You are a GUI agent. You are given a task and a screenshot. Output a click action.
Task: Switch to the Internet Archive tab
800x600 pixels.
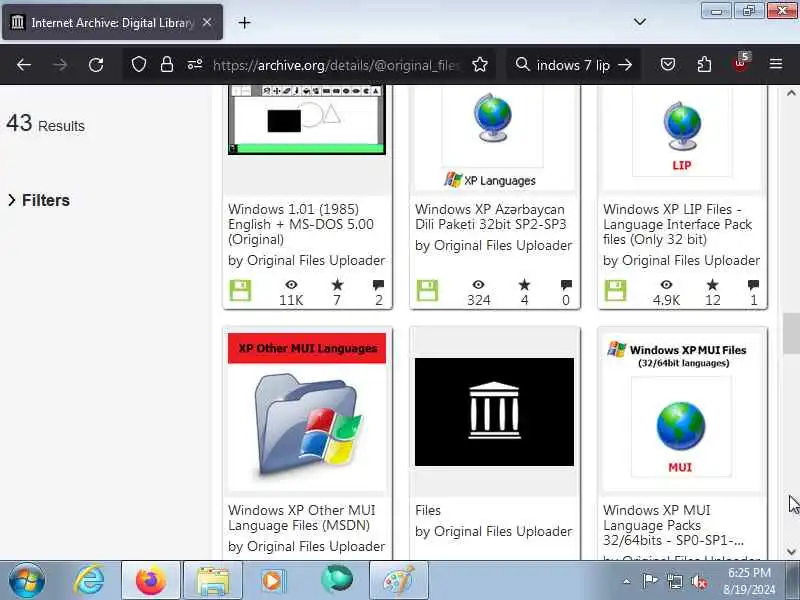(113, 22)
